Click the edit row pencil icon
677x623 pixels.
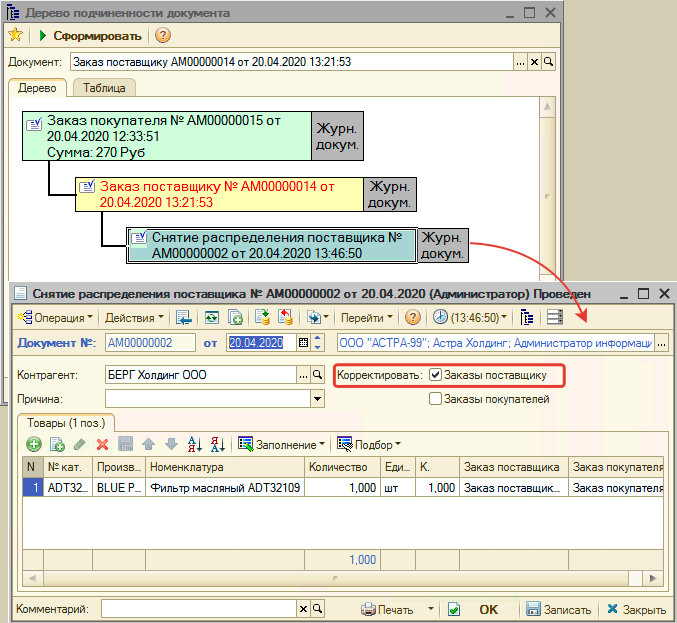[x=79, y=444]
